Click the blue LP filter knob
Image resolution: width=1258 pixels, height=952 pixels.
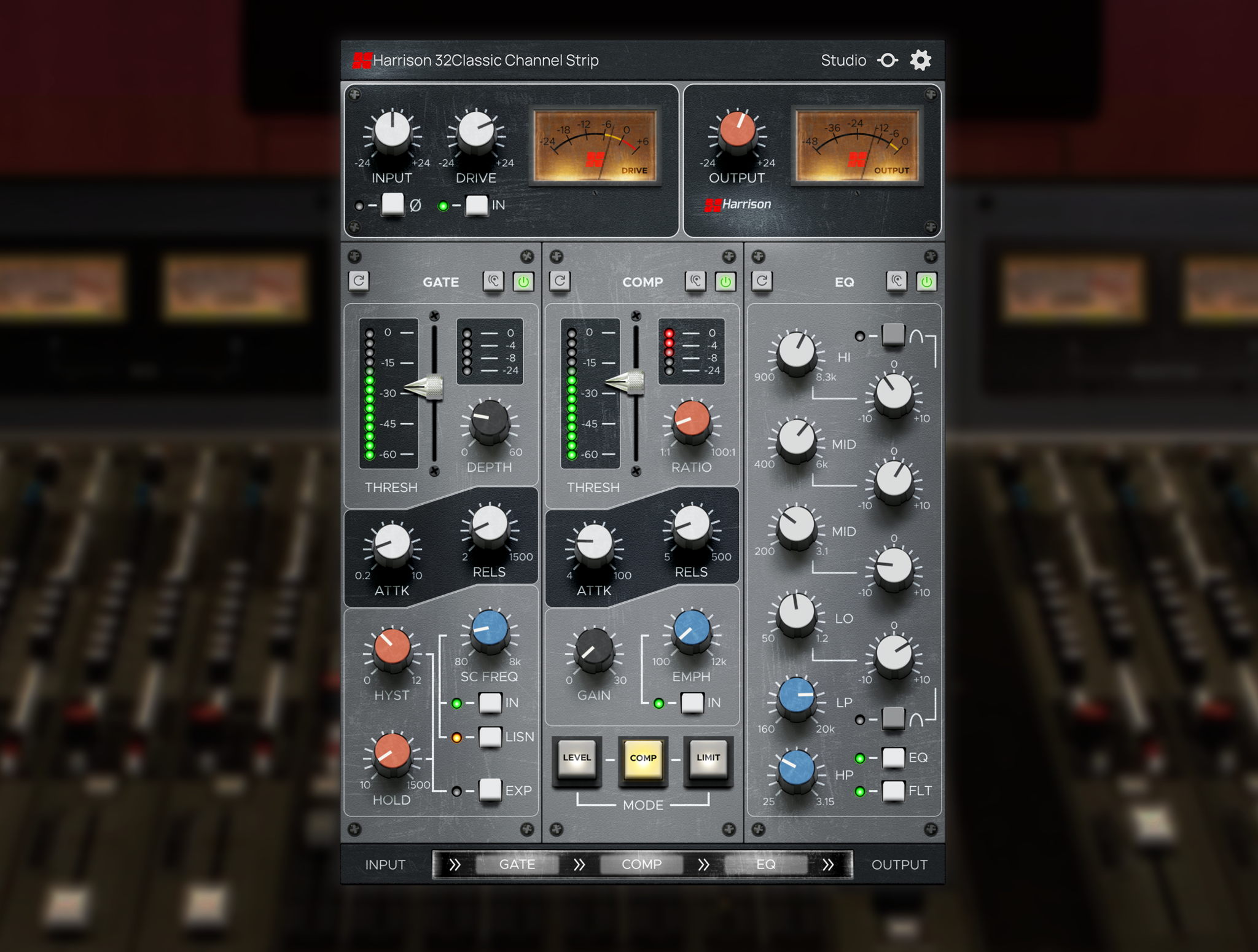click(796, 698)
